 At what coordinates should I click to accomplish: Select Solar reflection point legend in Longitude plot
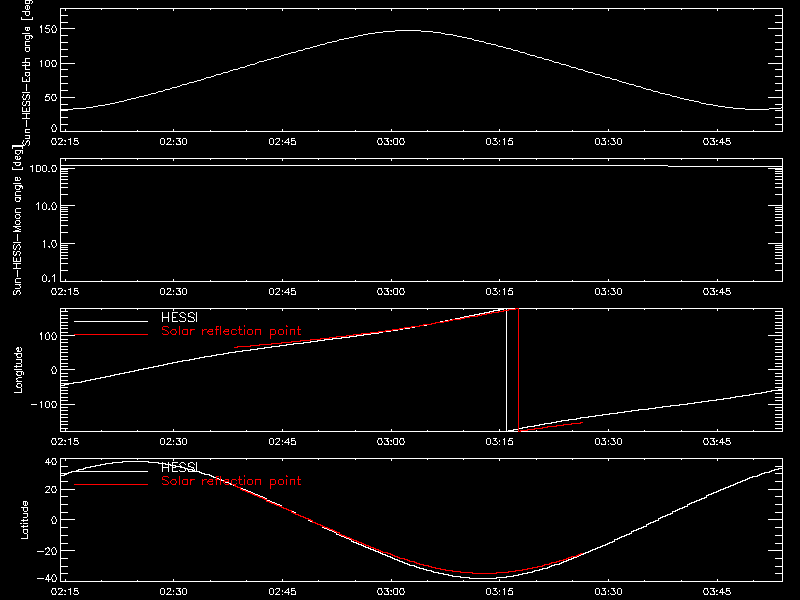(x=231, y=331)
